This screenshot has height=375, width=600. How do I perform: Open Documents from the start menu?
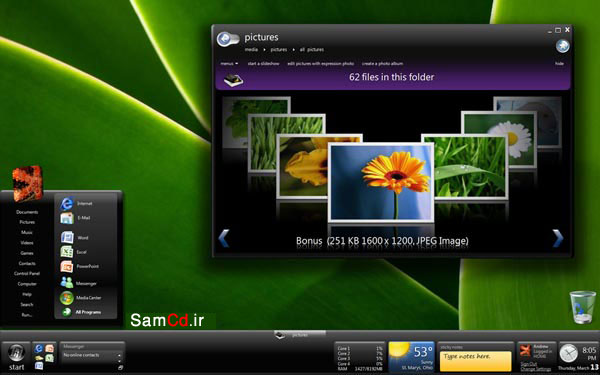pyautogui.click(x=27, y=212)
